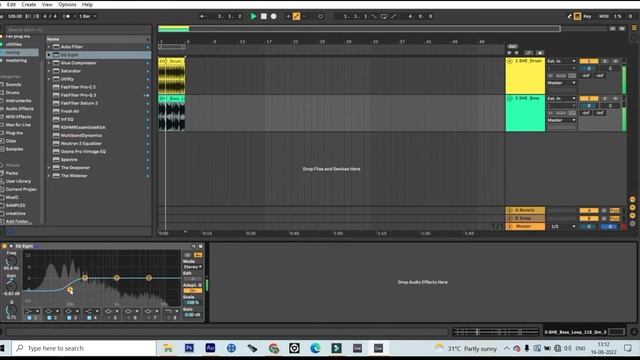Viewport: 640px width, 360px height.
Task: Open Ext. In dropdown on SHE_Bass track
Action: click(561, 98)
